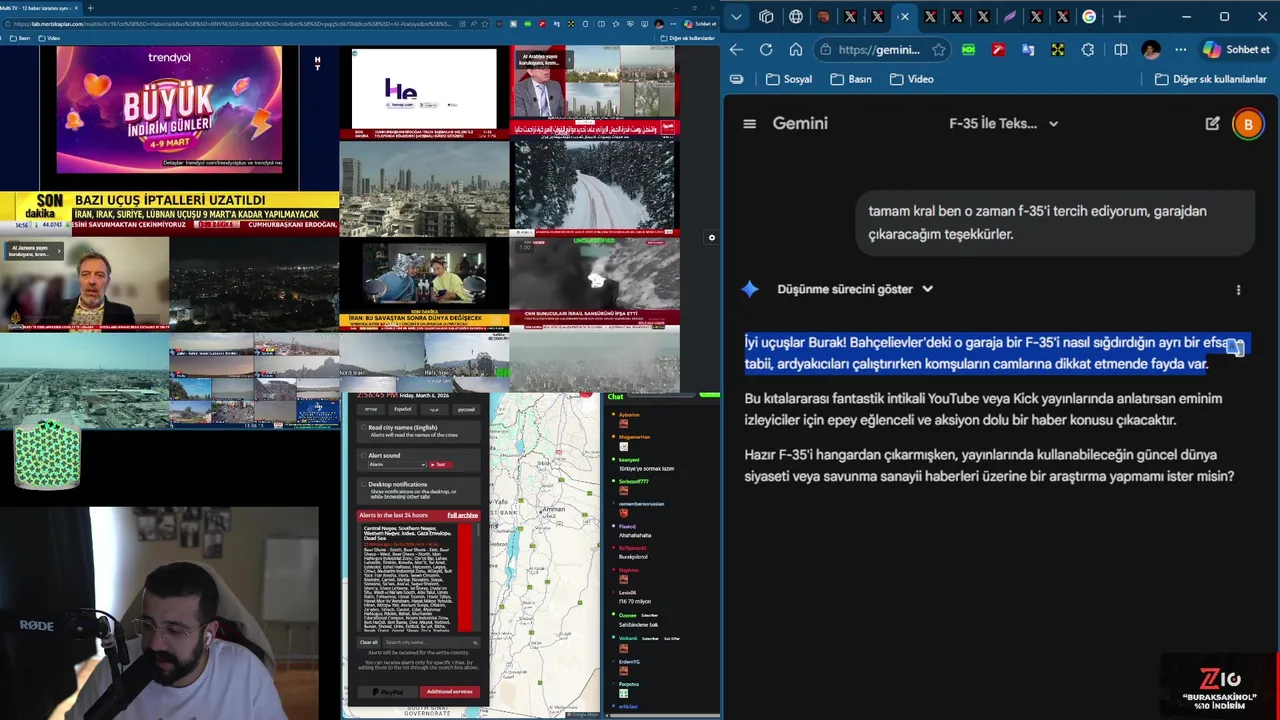The height and width of the screenshot is (720, 1280).
Task: Open Diğer sık kullanılanlar in left browser
Action: point(687,38)
